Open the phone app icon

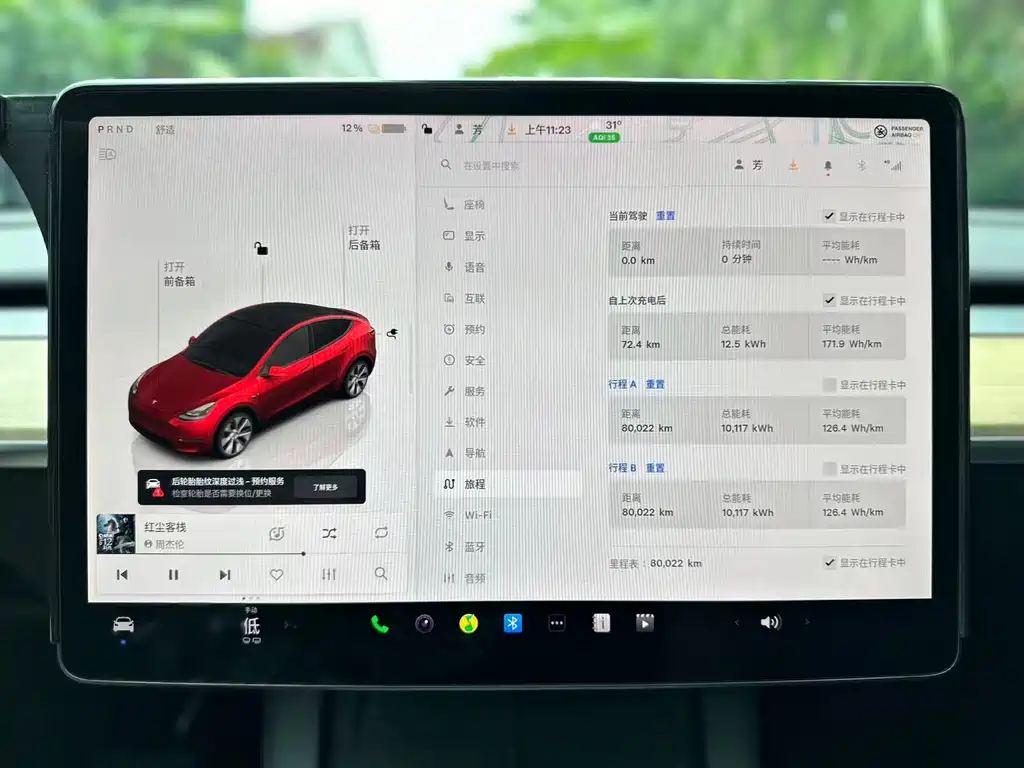click(379, 624)
